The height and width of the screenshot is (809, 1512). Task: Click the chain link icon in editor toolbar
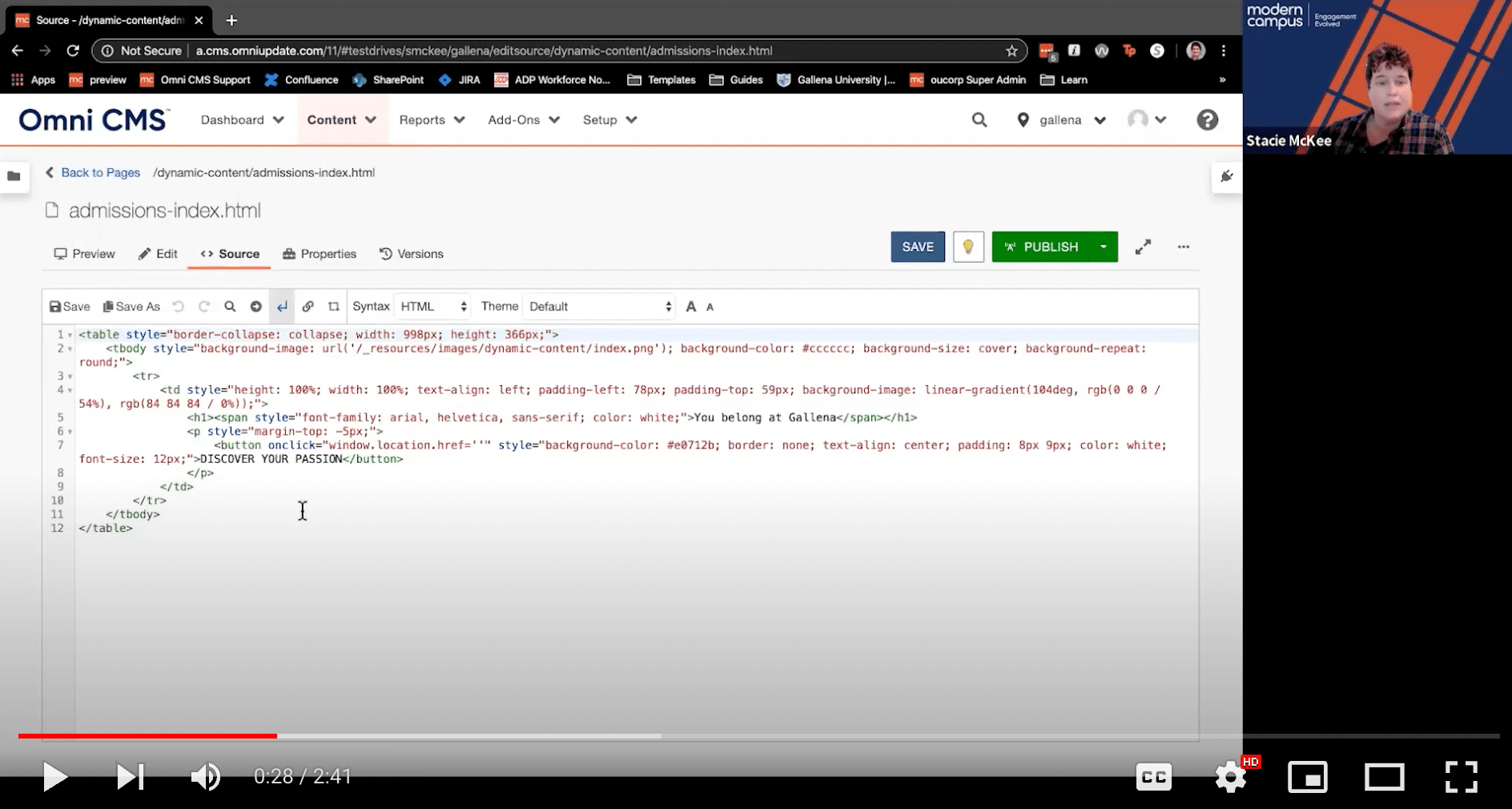tap(308, 307)
